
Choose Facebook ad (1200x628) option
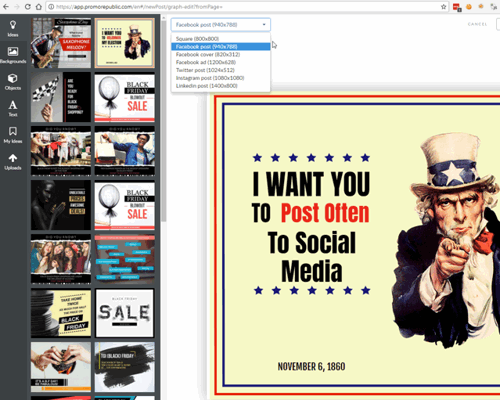(221, 62)
